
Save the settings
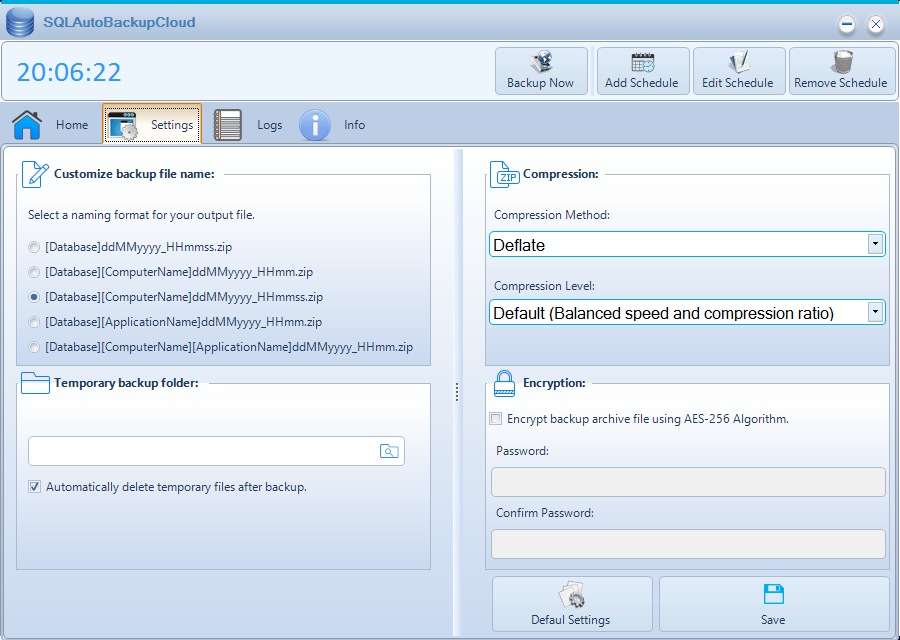pyautogui.click(x=774, y=604)
